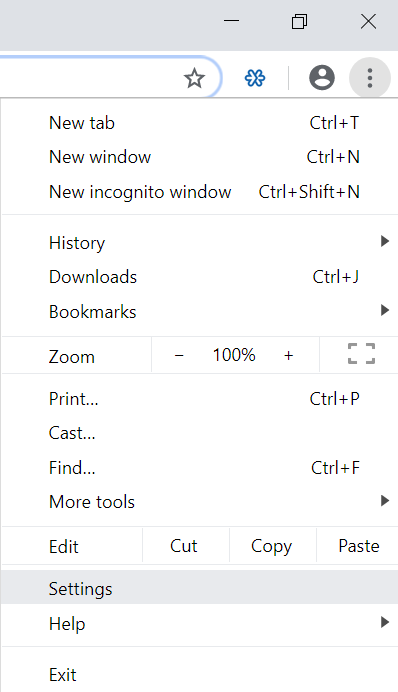The image size is (398, 692).
Task: Increase zoom with the plus button
Action: coord(288,355)
